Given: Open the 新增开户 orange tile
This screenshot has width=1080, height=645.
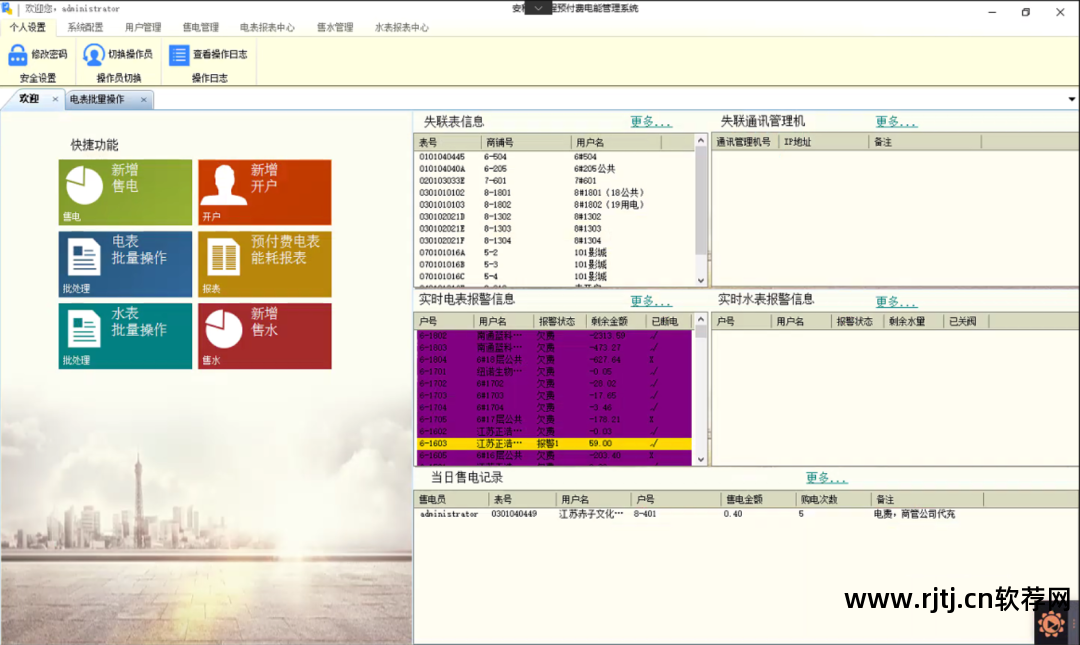Looking at the screenshot, I should point(264,192).
